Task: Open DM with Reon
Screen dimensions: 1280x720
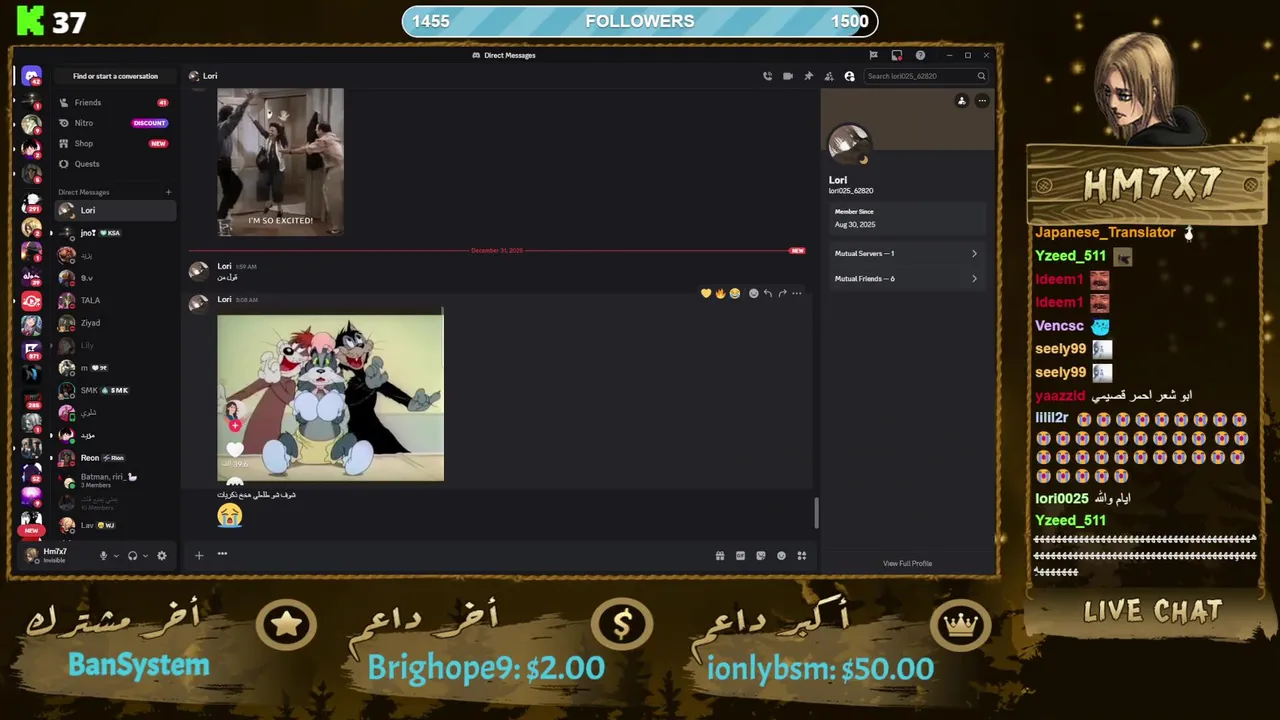Action: pos(114,457)
